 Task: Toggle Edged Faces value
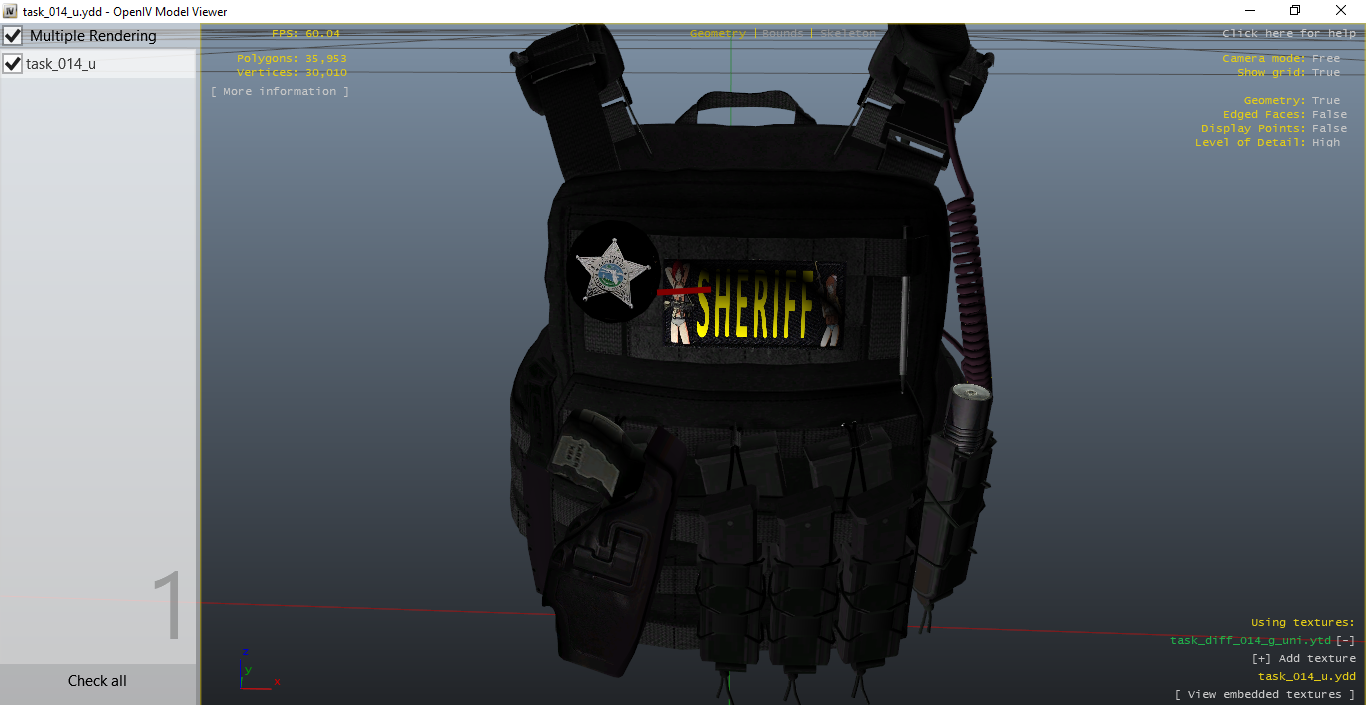1329,114
